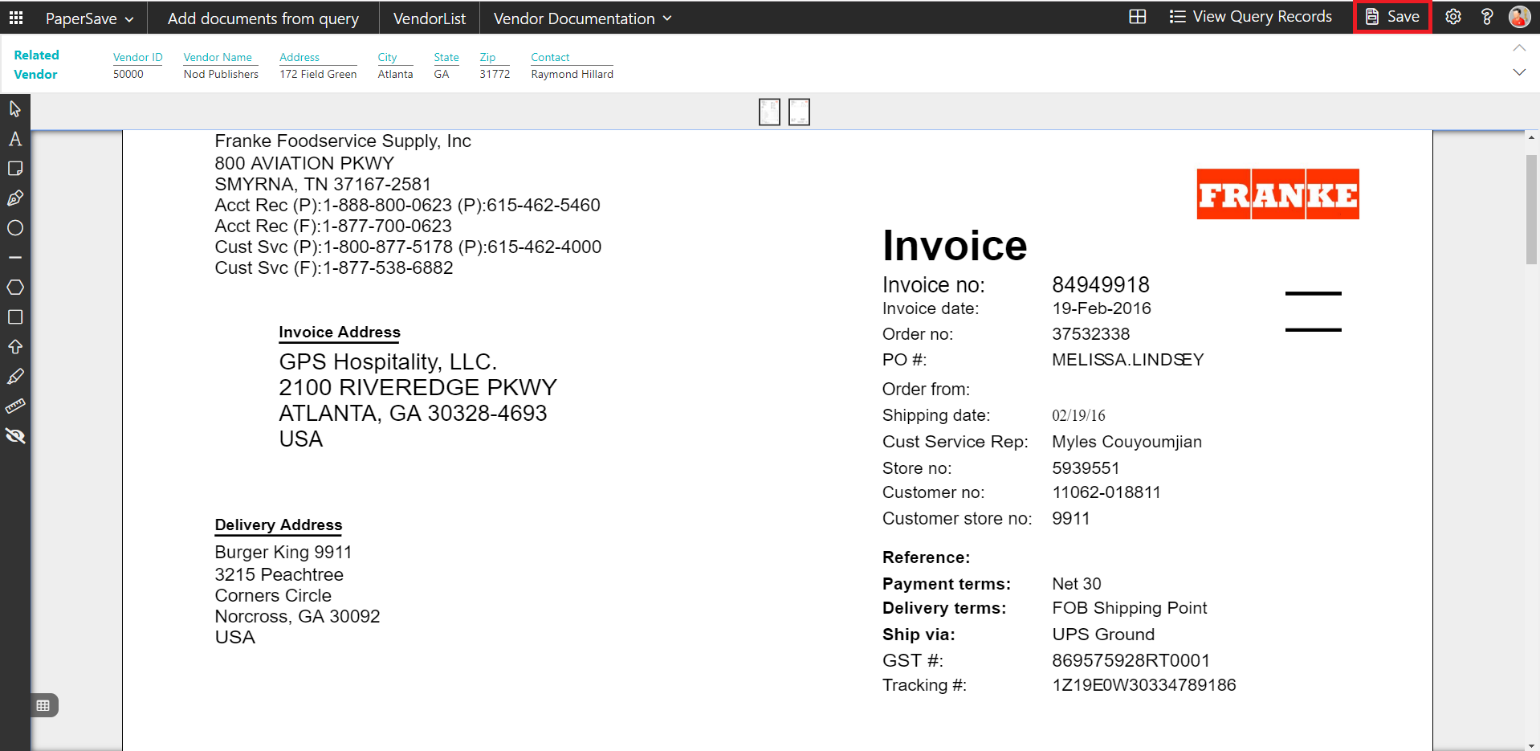This screenshot has width=1540, height=751.
Task: Select the highlighter tool
Action: click(15, 377)
